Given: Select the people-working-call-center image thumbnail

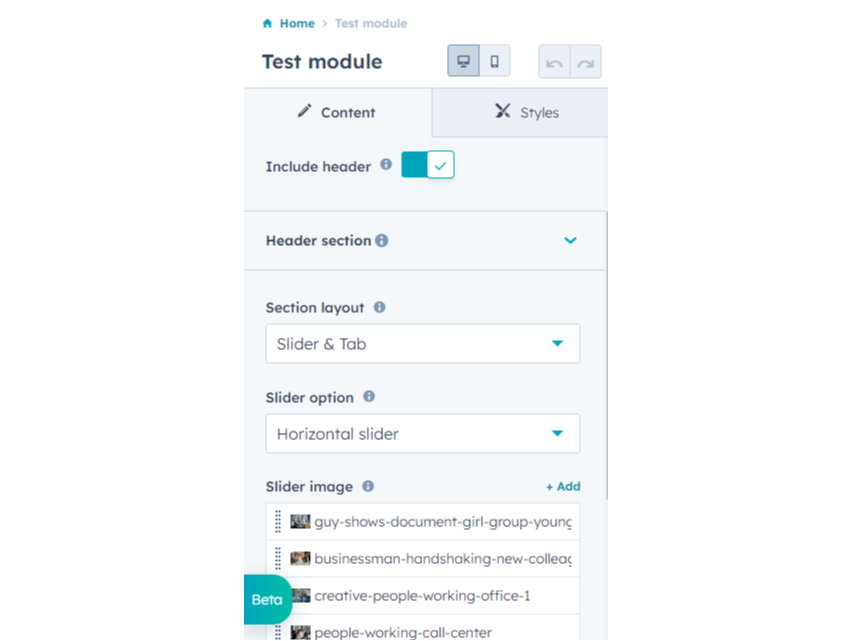Looking at the screenshot, I should pos(300,632).
